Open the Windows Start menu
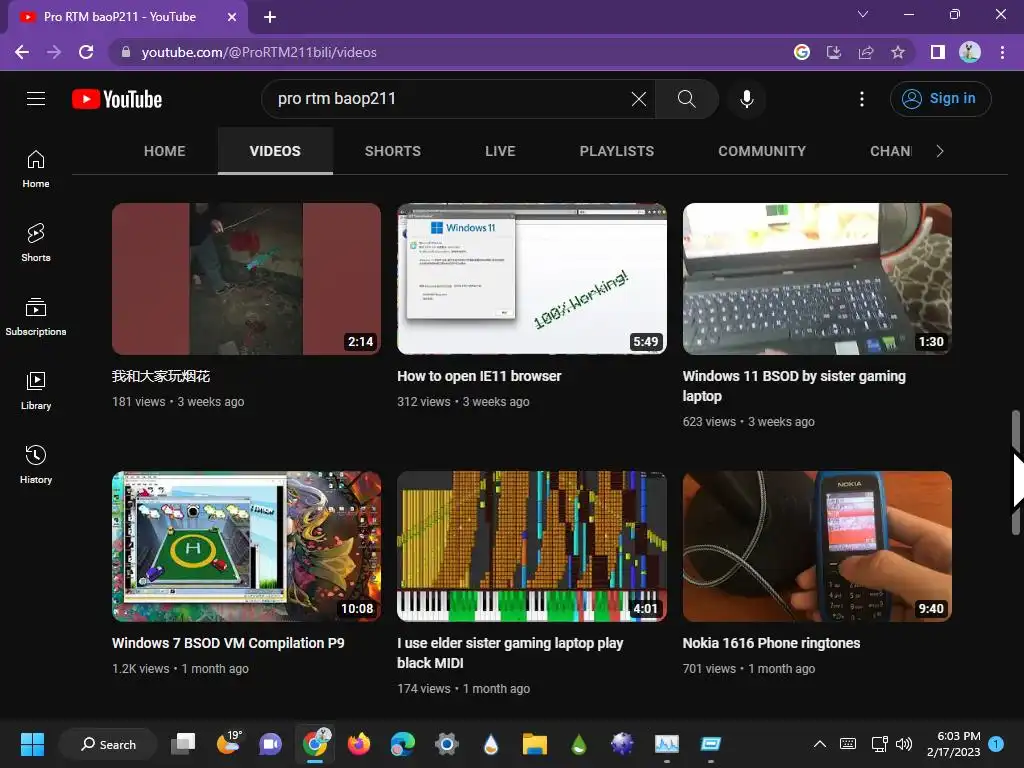 click(32, 744)
